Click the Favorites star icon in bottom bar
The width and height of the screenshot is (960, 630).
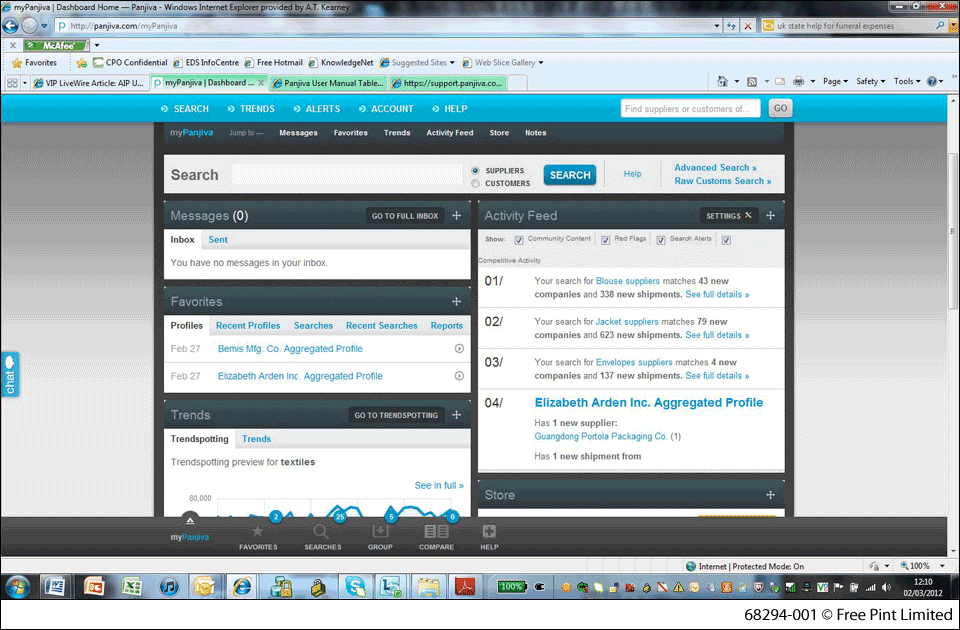coord(258,532)
